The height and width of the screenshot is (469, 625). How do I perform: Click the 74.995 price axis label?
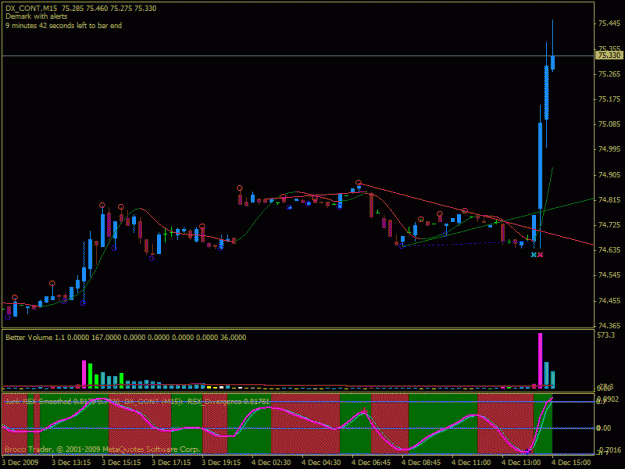(x=609, y=149)
